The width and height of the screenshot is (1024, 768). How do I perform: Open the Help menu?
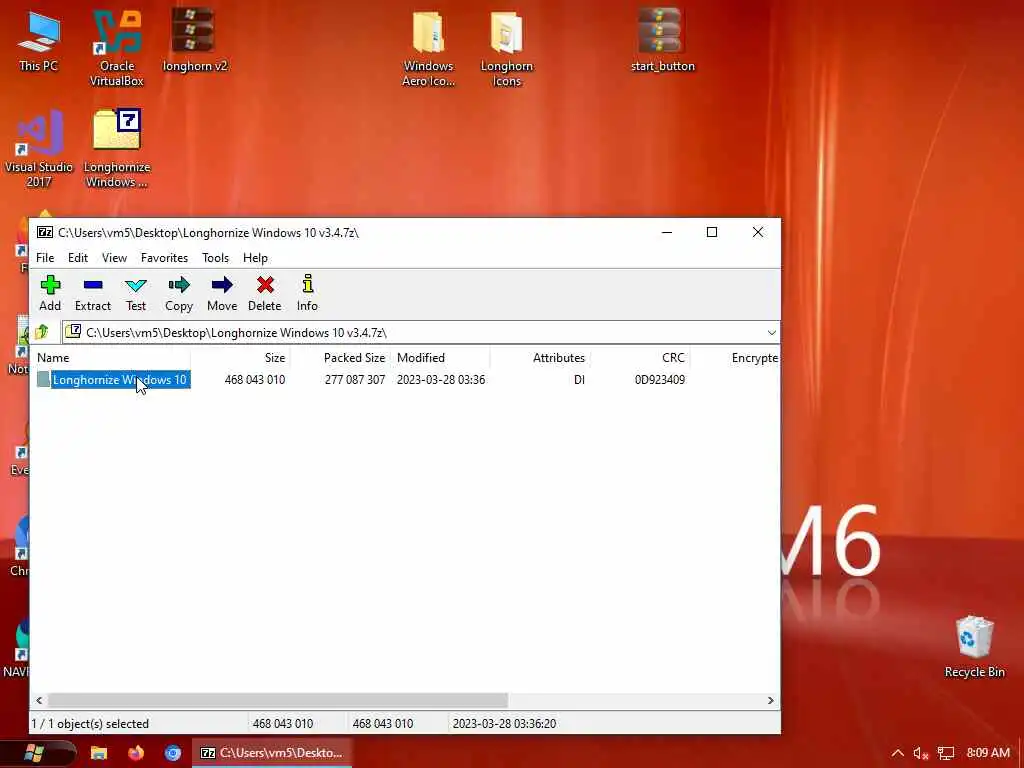tap(255, 258)
